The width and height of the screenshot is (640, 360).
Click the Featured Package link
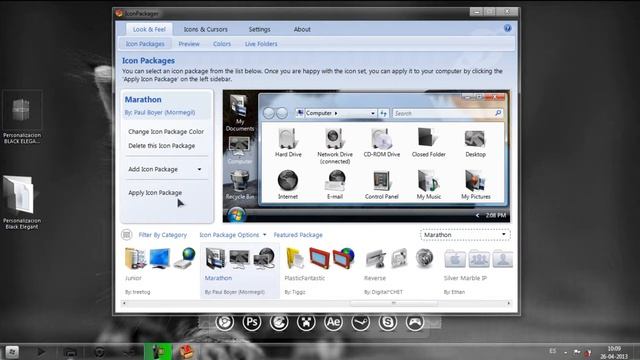[298, 235]
